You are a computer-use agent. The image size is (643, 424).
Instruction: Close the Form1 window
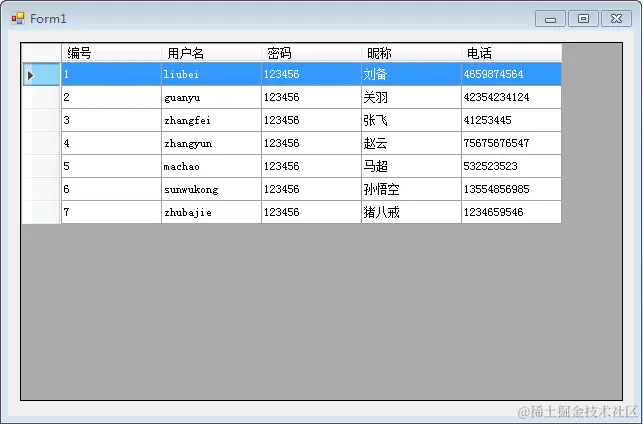[616, 19]
